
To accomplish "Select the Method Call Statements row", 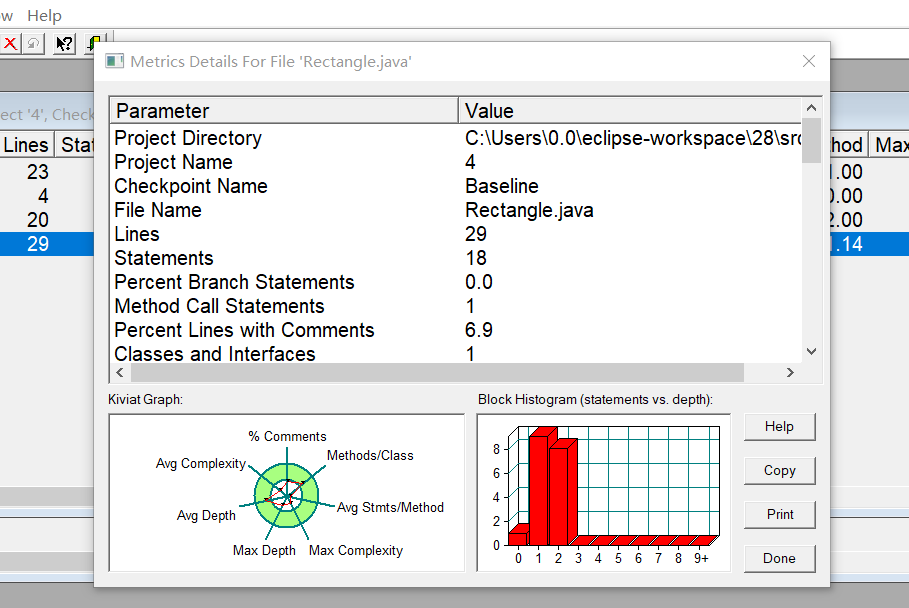I will click(x=456, y=306).
